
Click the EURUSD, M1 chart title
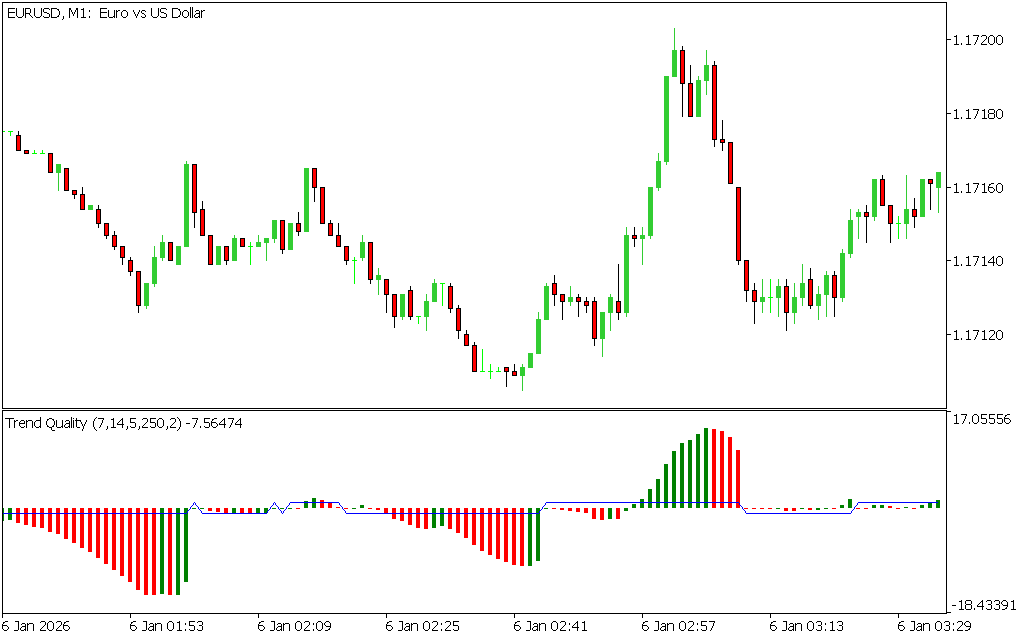(105, 14)
